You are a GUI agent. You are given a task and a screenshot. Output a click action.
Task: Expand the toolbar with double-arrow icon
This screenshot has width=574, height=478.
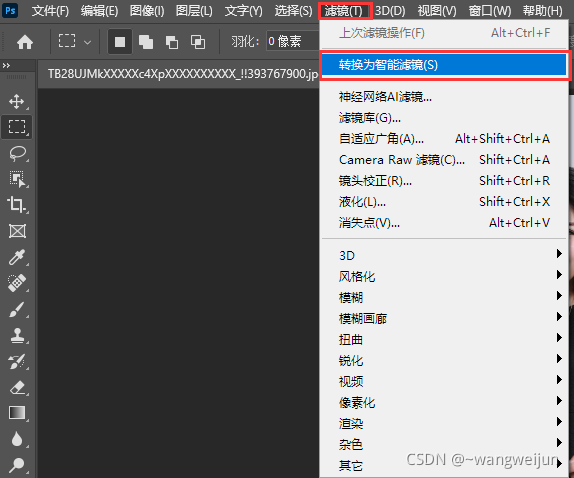click(x=6, y=66)
